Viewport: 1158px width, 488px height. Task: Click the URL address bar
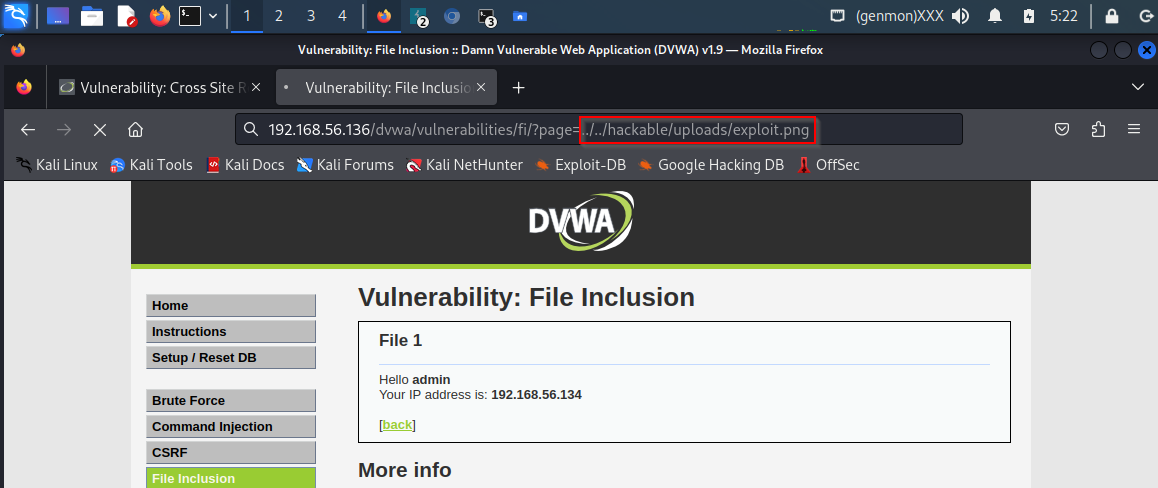point(599,129)
